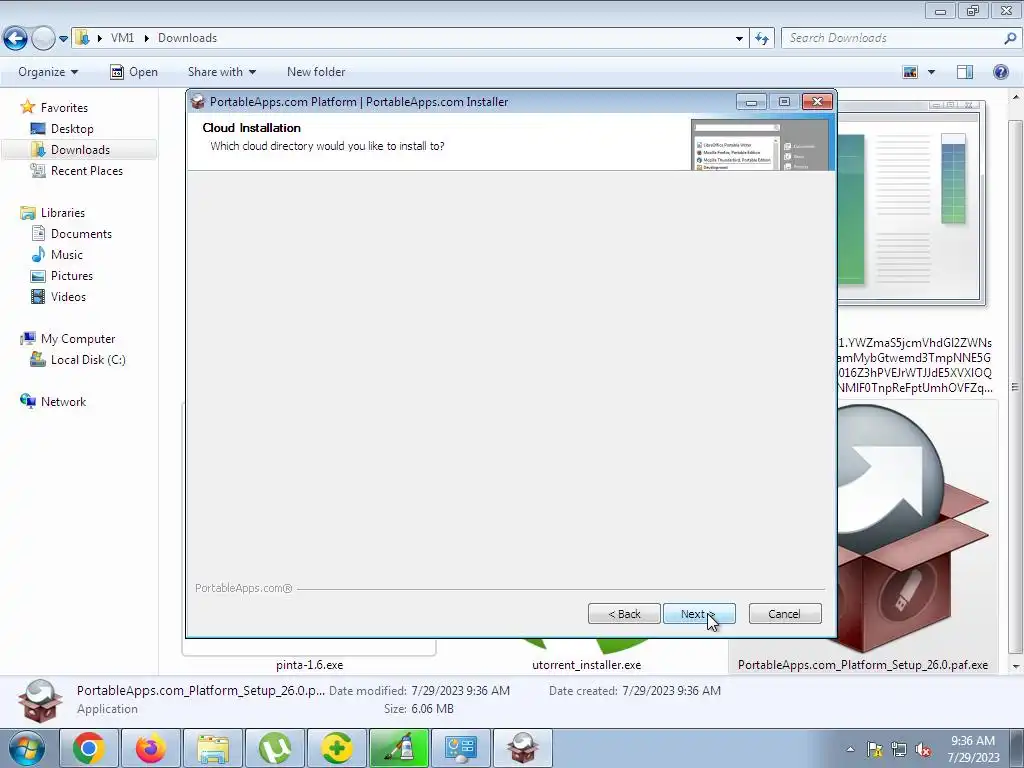Refresh the Downloads folder view
1024x768 pixels.
coord(761,39)
